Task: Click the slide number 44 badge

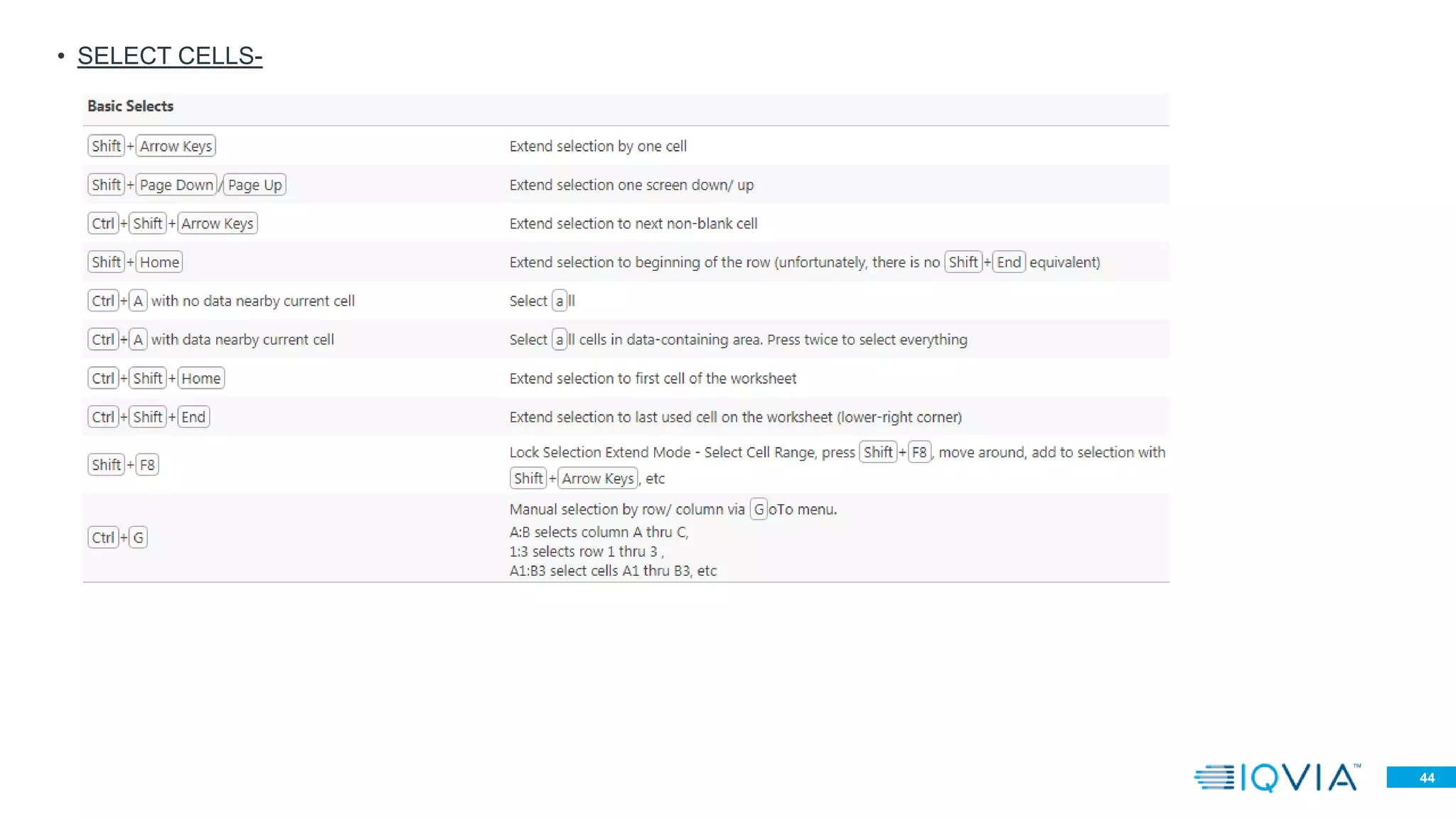Action: [1421, 777]
